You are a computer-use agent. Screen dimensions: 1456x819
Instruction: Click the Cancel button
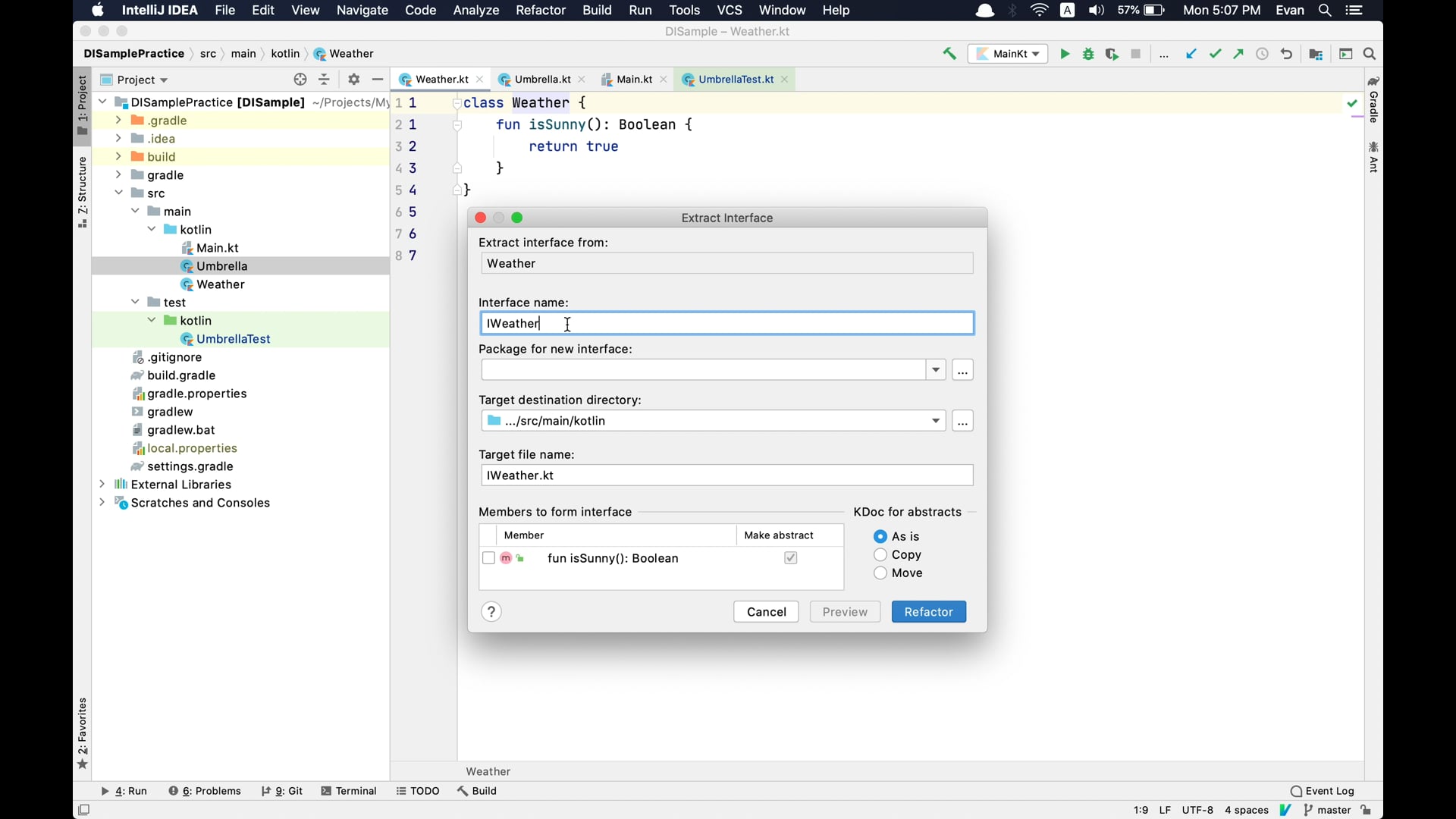[766, 612]
